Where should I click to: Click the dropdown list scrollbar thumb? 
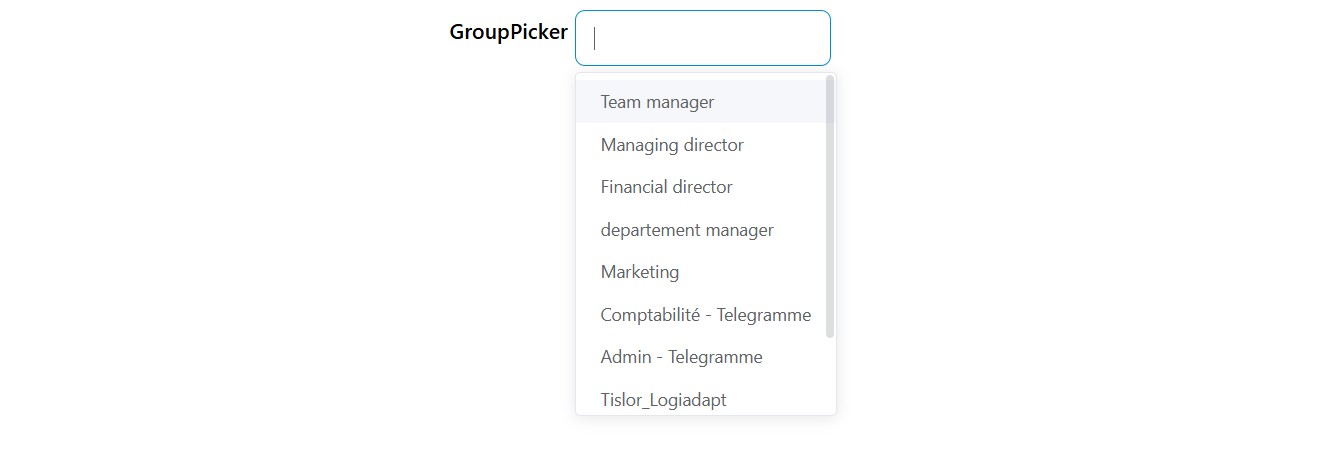pos(830,207)
